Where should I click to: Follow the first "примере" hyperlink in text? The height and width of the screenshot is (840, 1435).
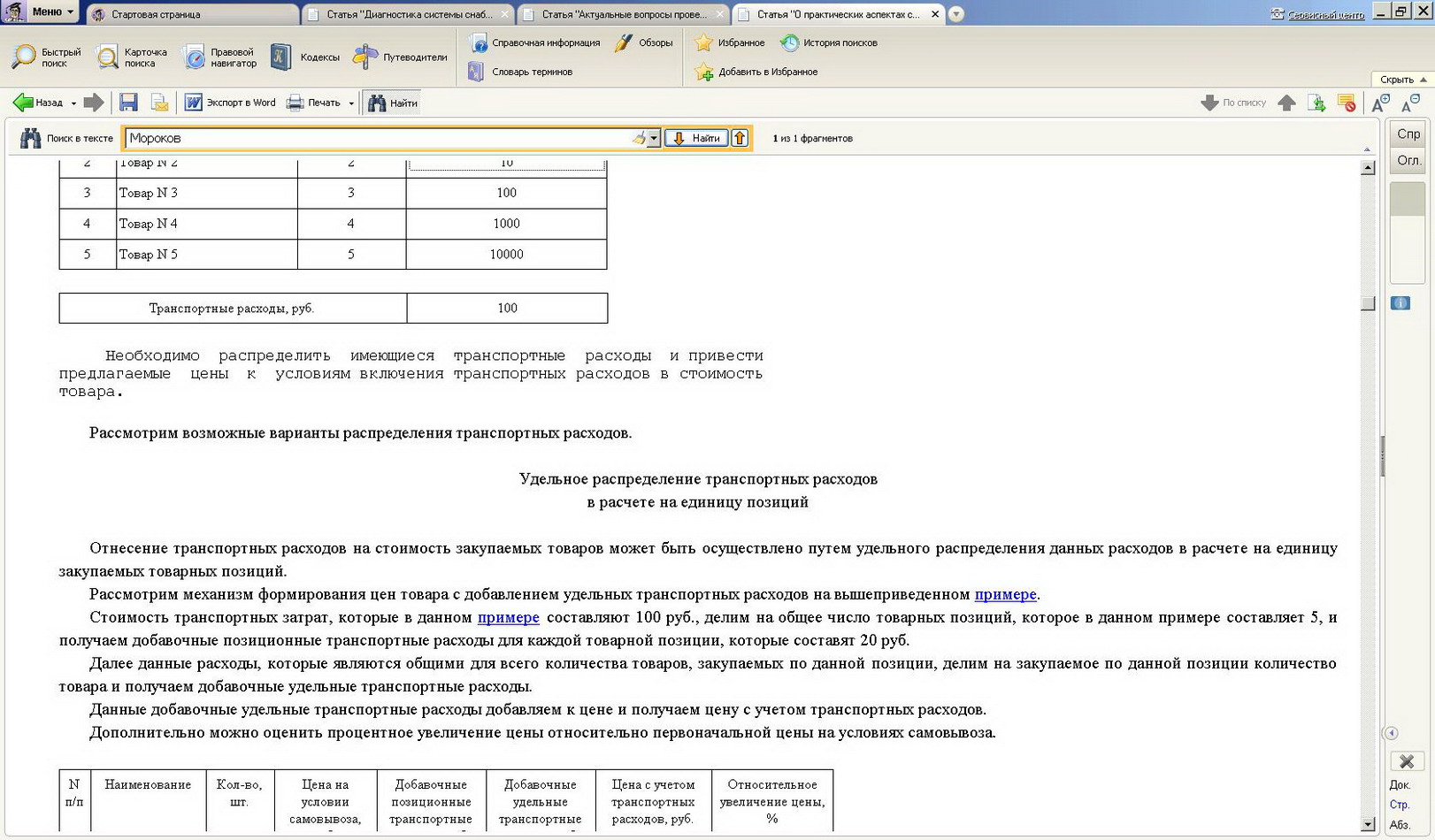coord(1005,594)
